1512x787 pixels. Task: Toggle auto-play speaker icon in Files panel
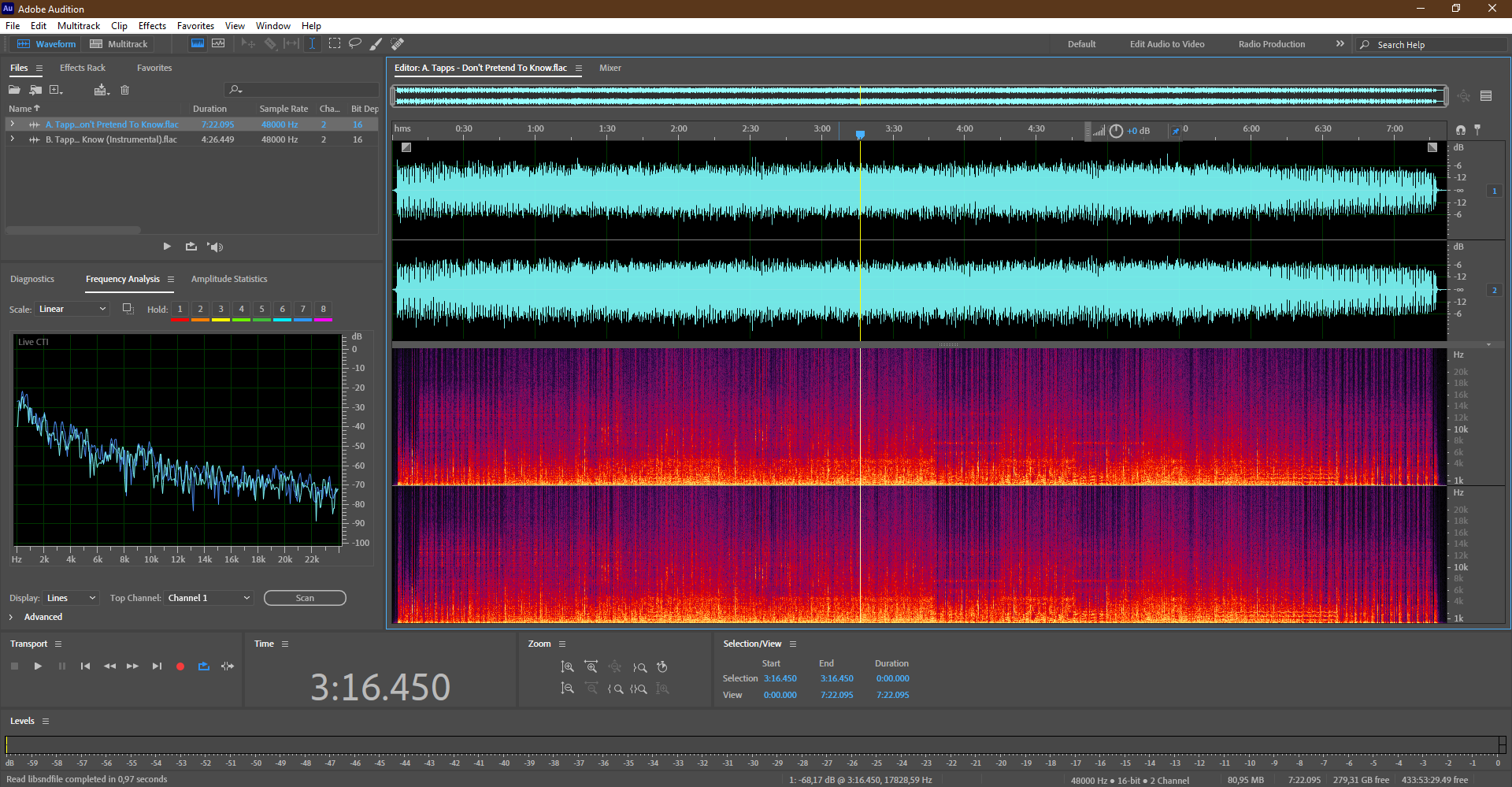(x=215, y=247)
